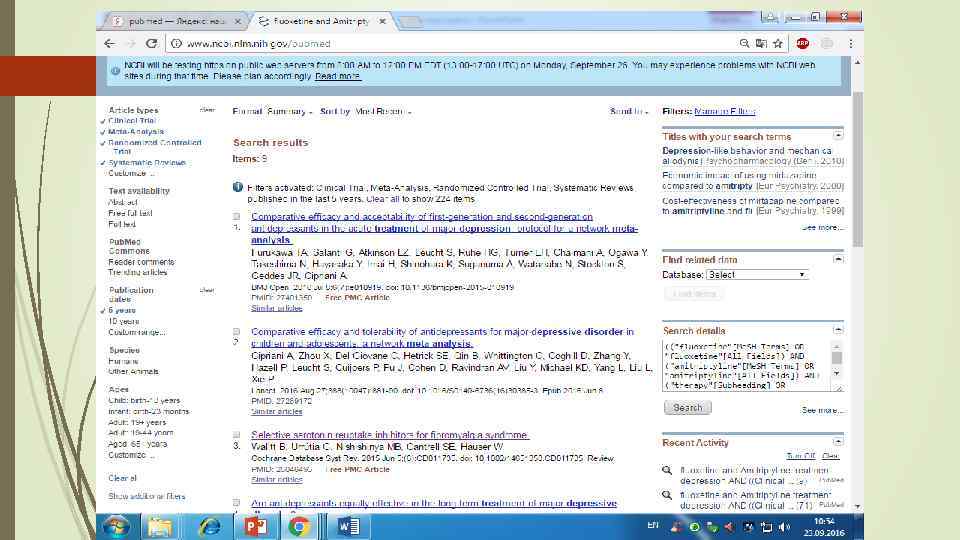
Task: Switch to PowerPoint in the taskbar
Action: 255,527
